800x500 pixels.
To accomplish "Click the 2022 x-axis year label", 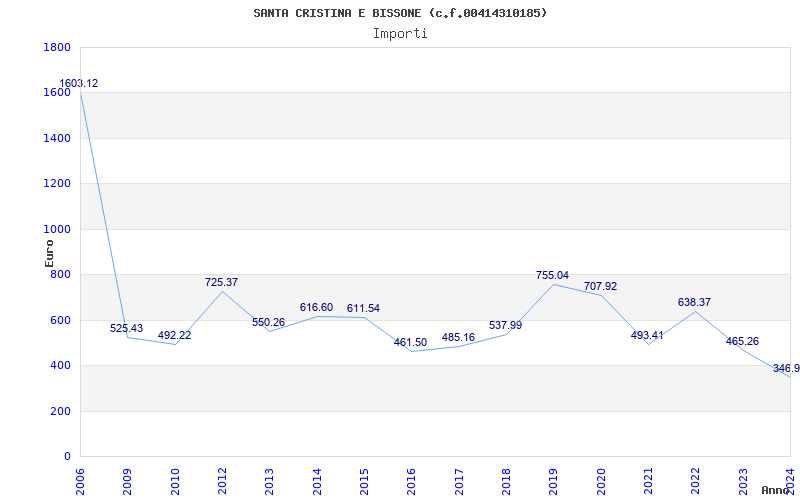I will [696, 482].
